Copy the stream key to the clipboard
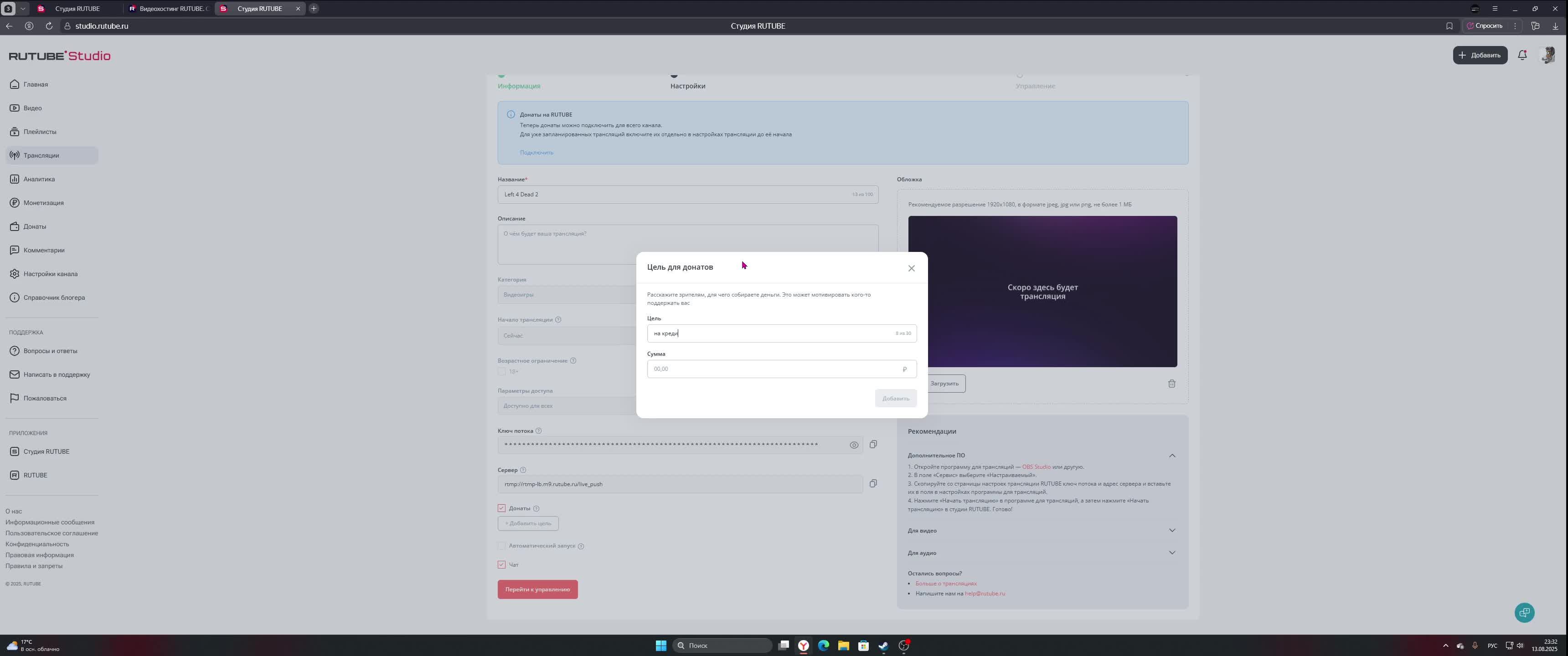The width and height of the screenshot is (1568, 656). tap(873, 445)
